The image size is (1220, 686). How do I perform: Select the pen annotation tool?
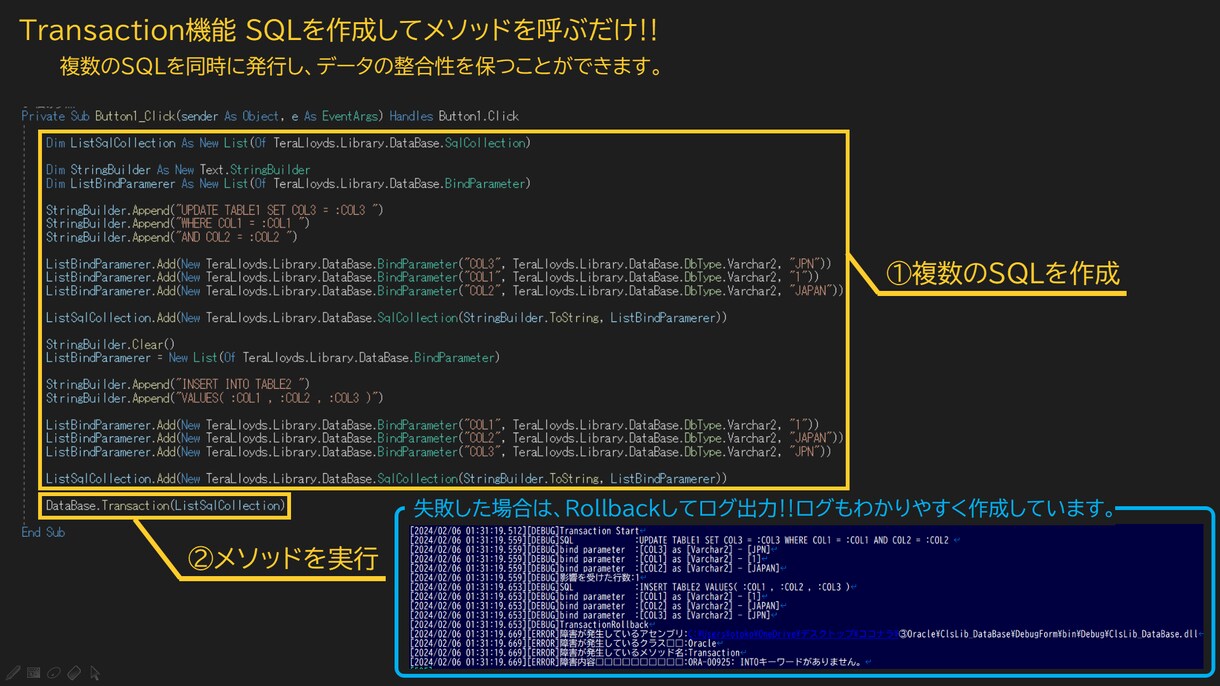click(13, 672)
